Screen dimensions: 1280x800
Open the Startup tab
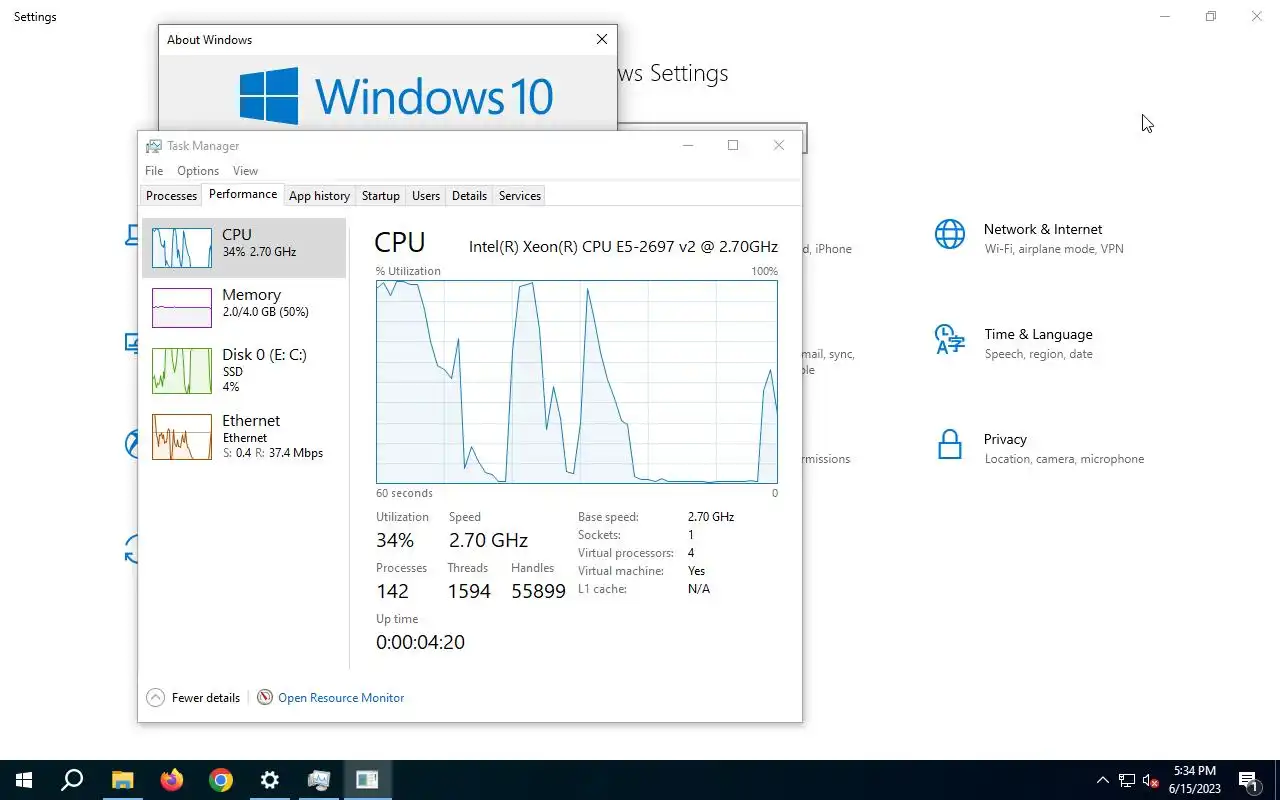pos(380,196)
